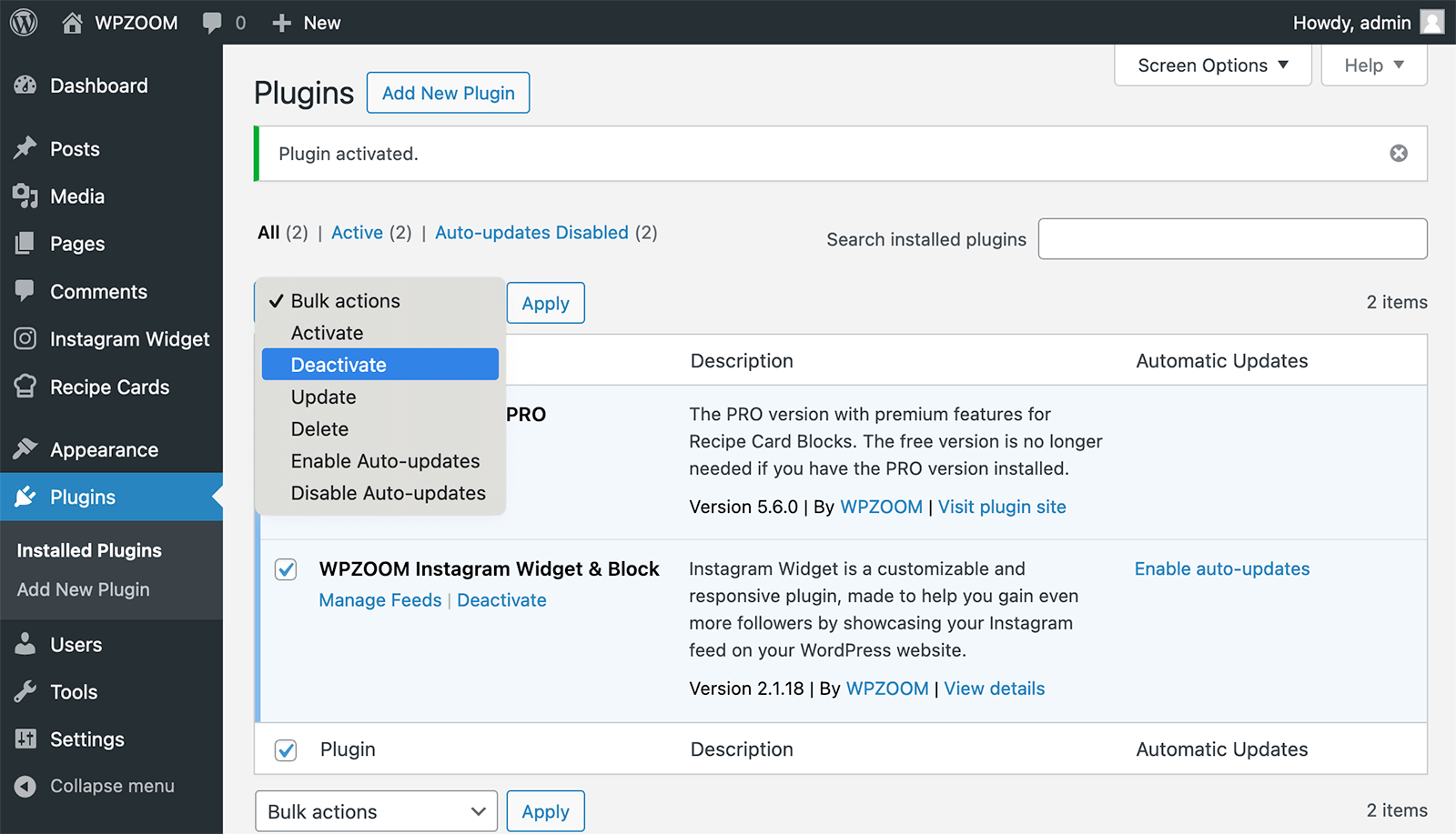Image resolution: width=1456 pixels, height=834 pixels.
Task: Click the top Apply button
Action: [546, 303]
